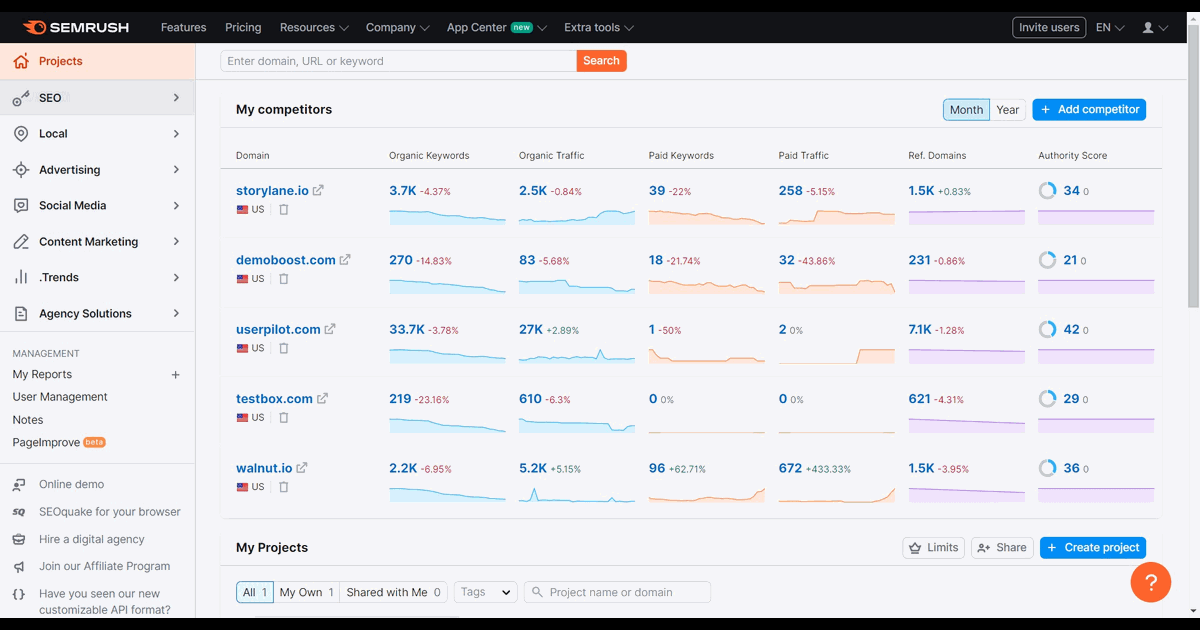Go to Pricing page

[243, 28]
